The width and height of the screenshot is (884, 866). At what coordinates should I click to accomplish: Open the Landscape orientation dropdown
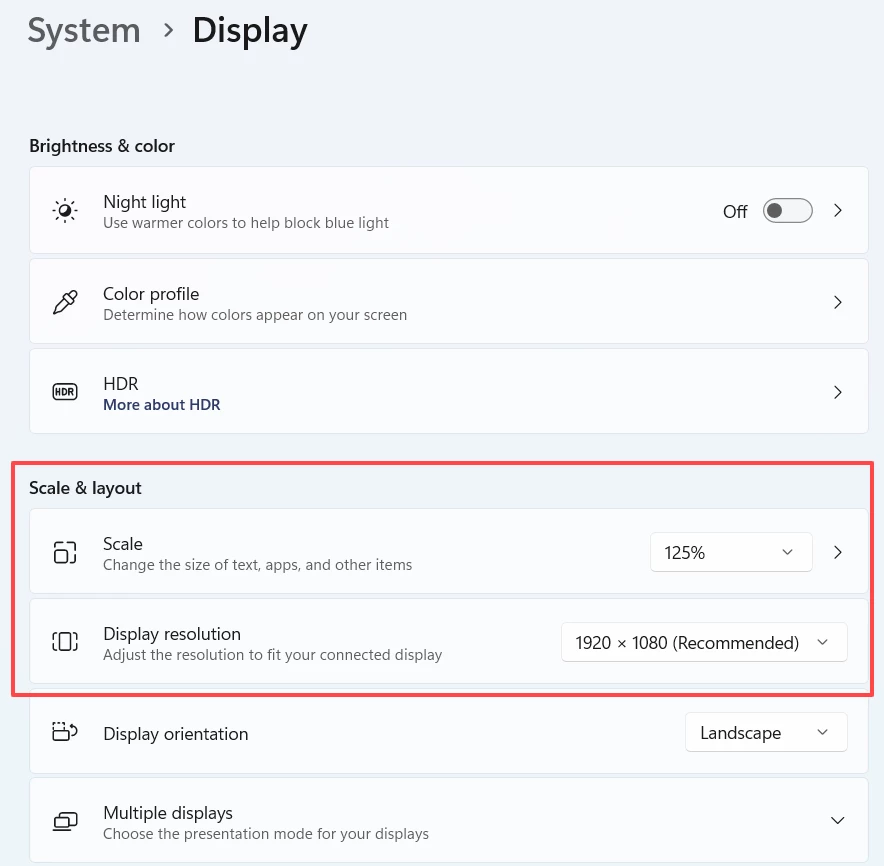766,732
